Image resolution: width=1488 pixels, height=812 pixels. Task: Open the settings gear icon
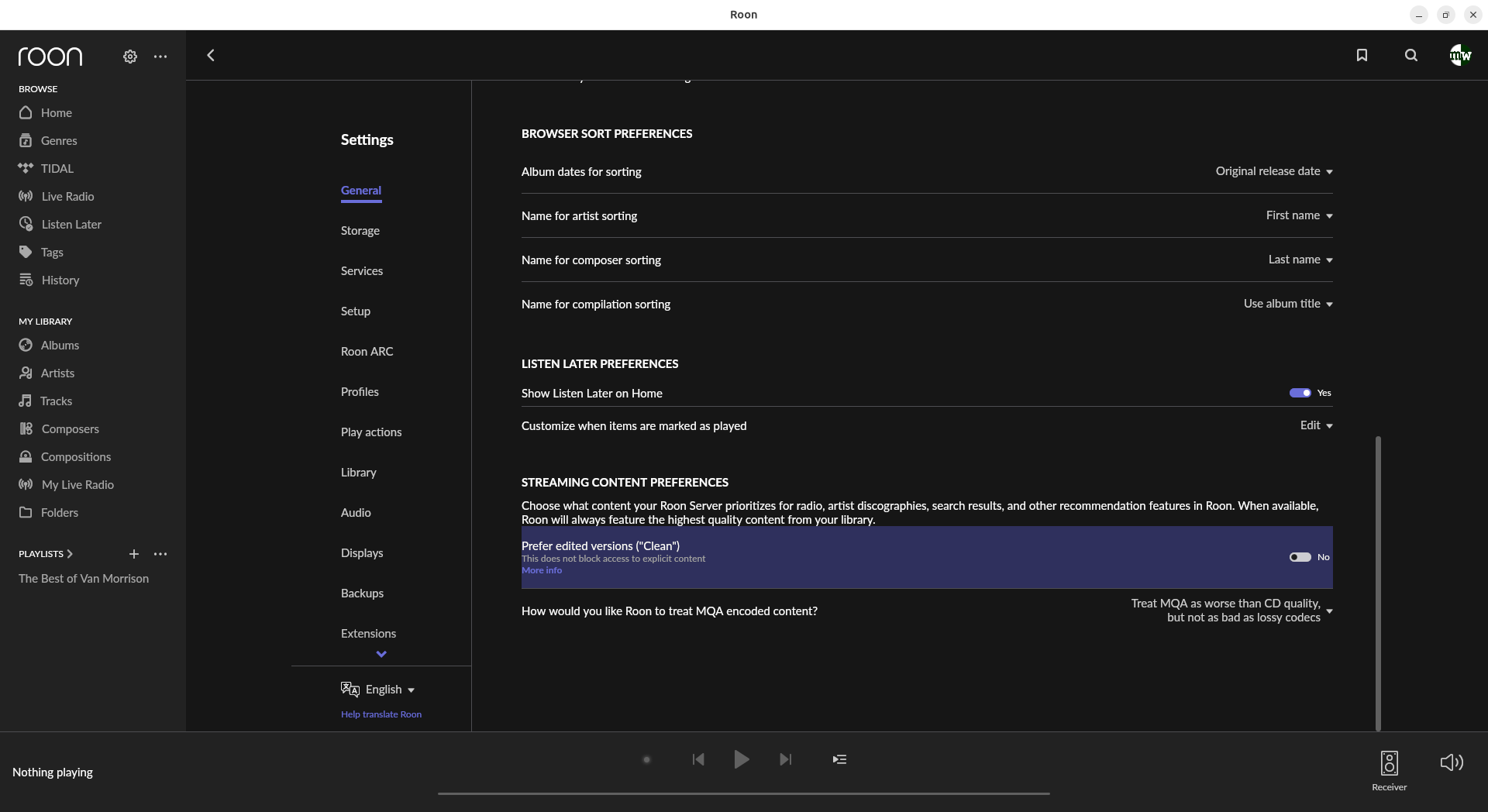(x=130, y=57)
